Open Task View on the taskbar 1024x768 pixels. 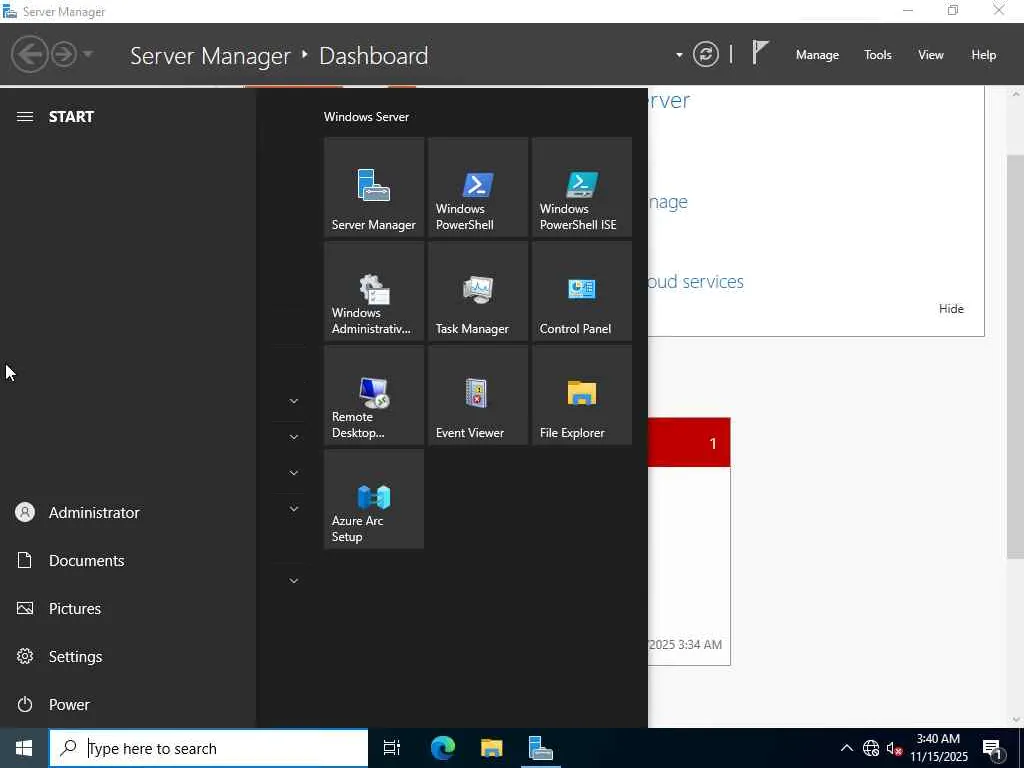tap(392, 748)
